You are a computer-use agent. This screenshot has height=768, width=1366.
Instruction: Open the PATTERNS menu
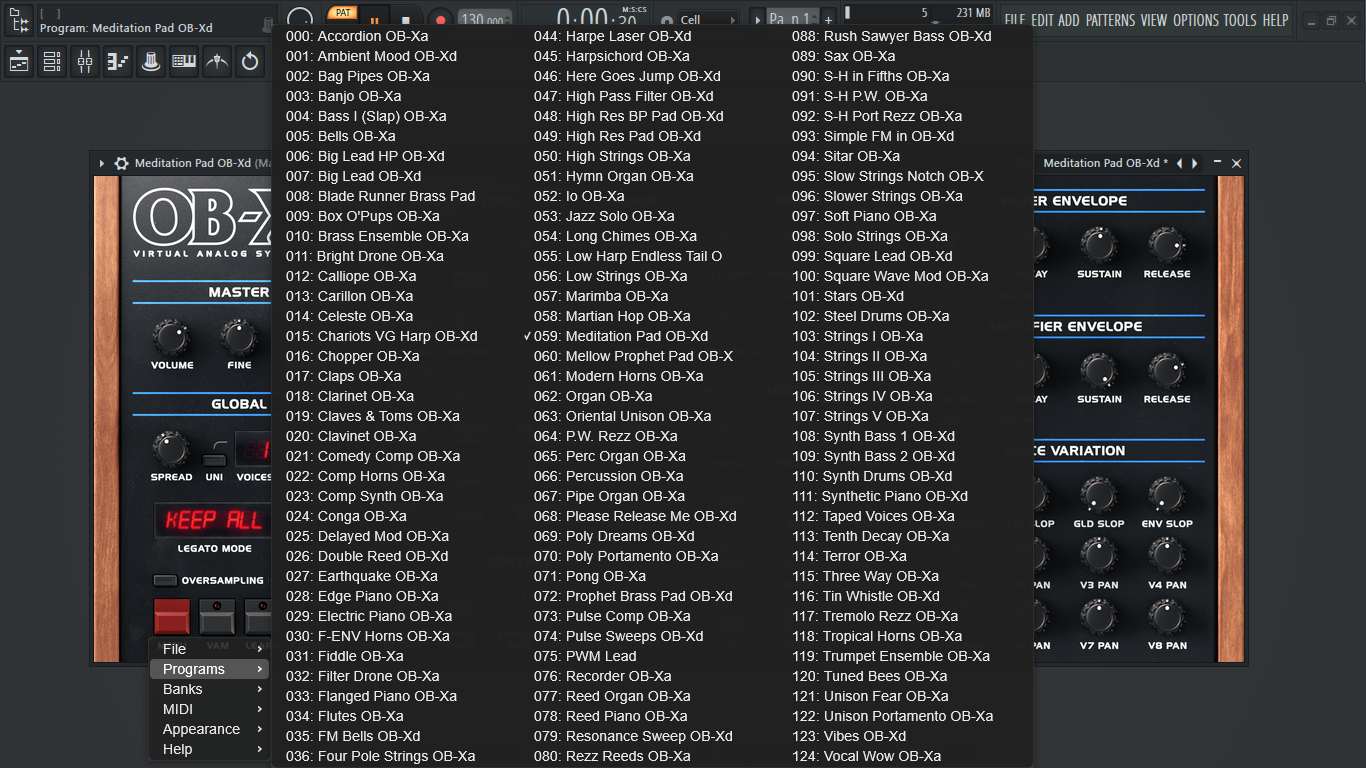[x=1111, y=20]
